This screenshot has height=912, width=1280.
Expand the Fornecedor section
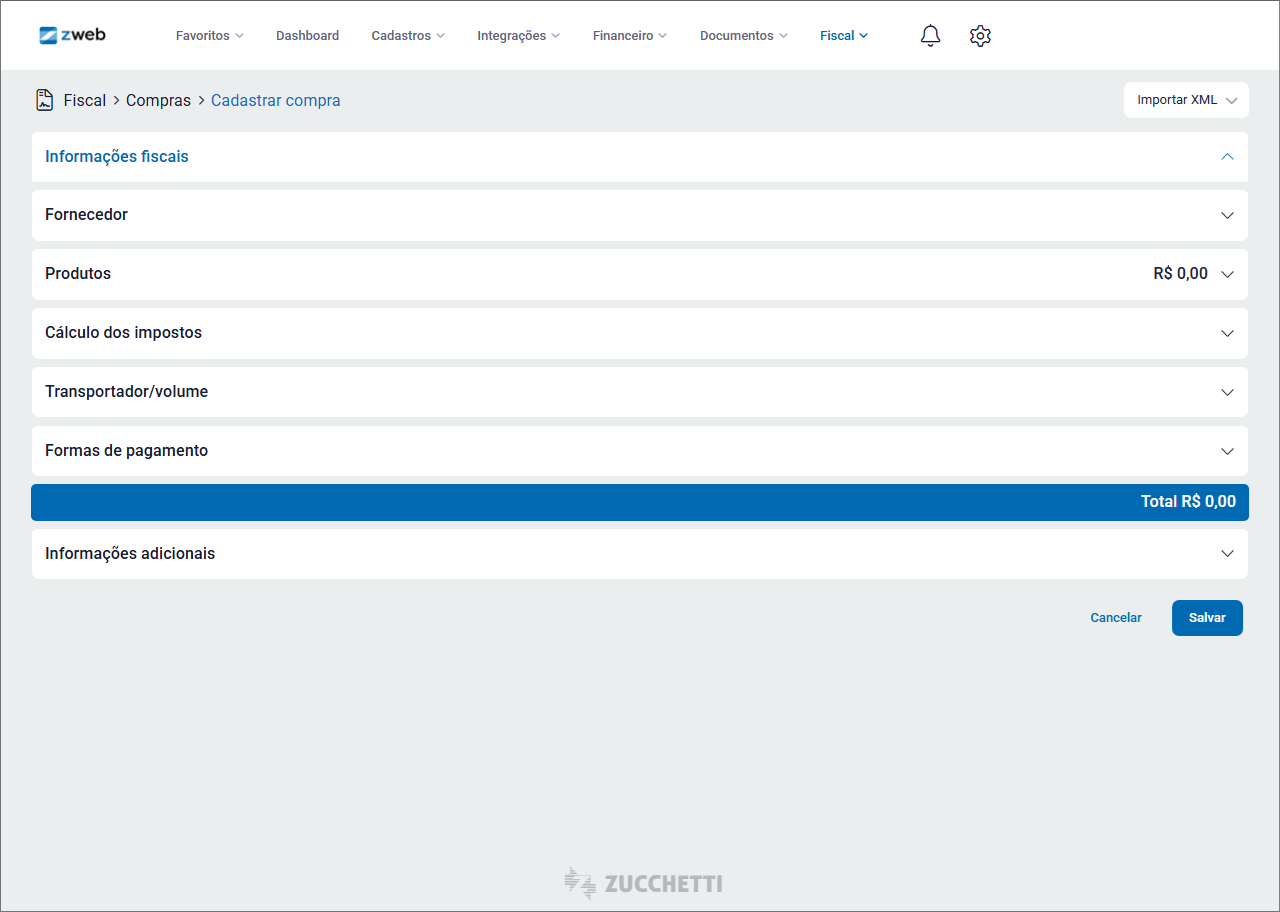[1227, 215]
